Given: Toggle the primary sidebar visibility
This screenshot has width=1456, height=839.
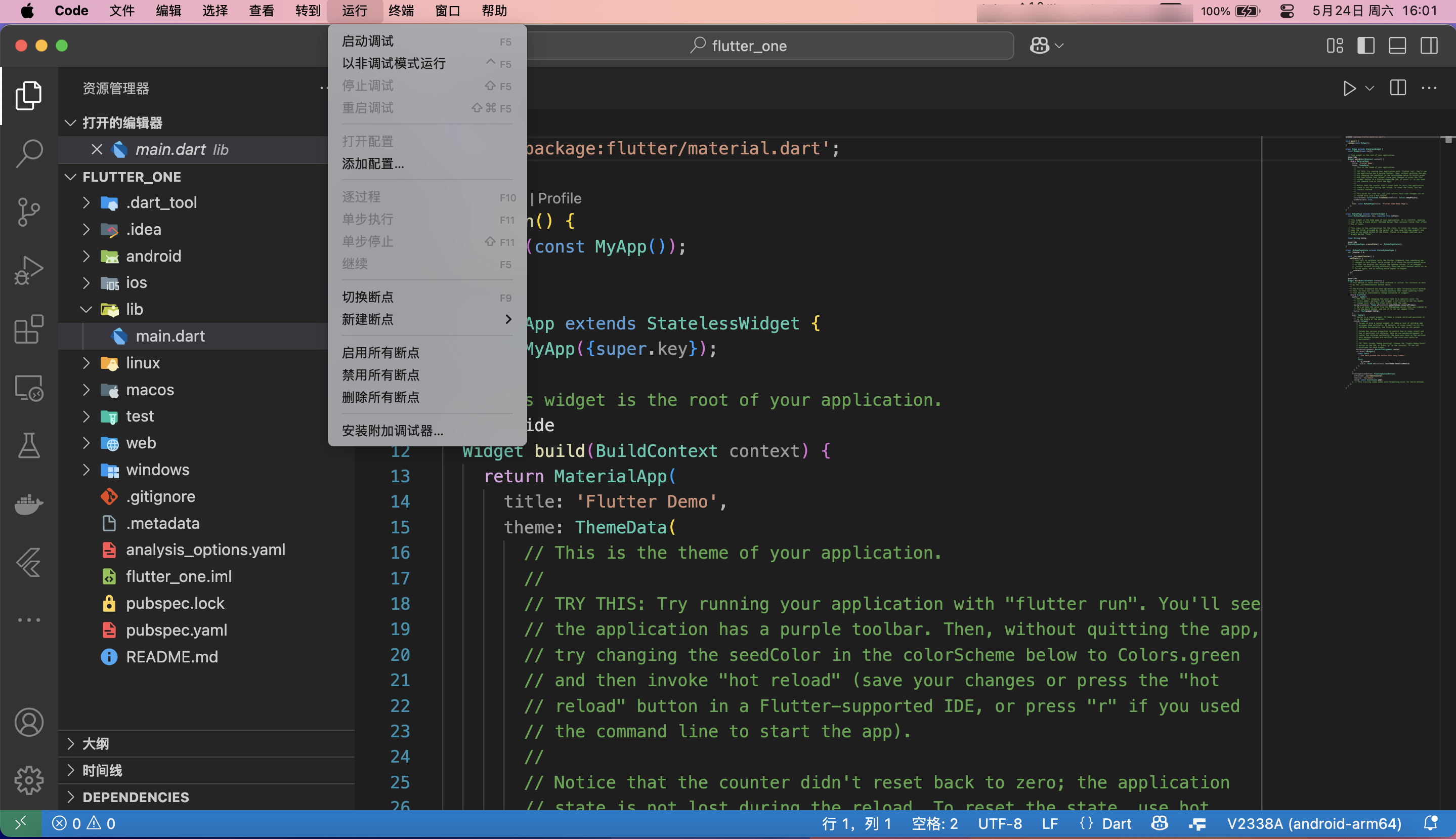Looking at the screenshot, I should click(1365, 46).
